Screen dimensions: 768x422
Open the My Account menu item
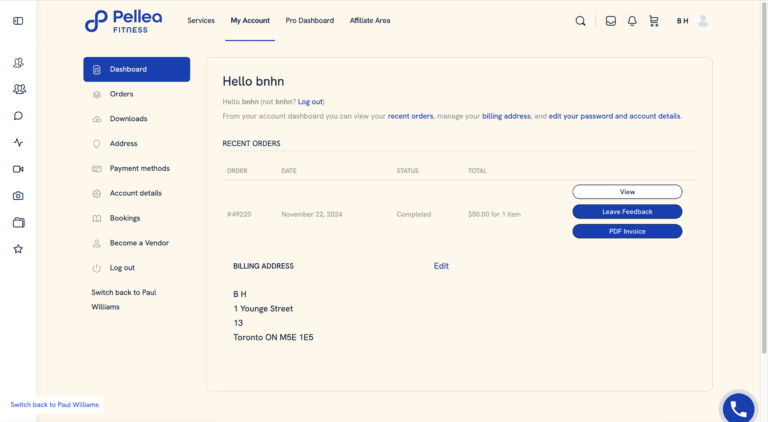click(250, 21)
